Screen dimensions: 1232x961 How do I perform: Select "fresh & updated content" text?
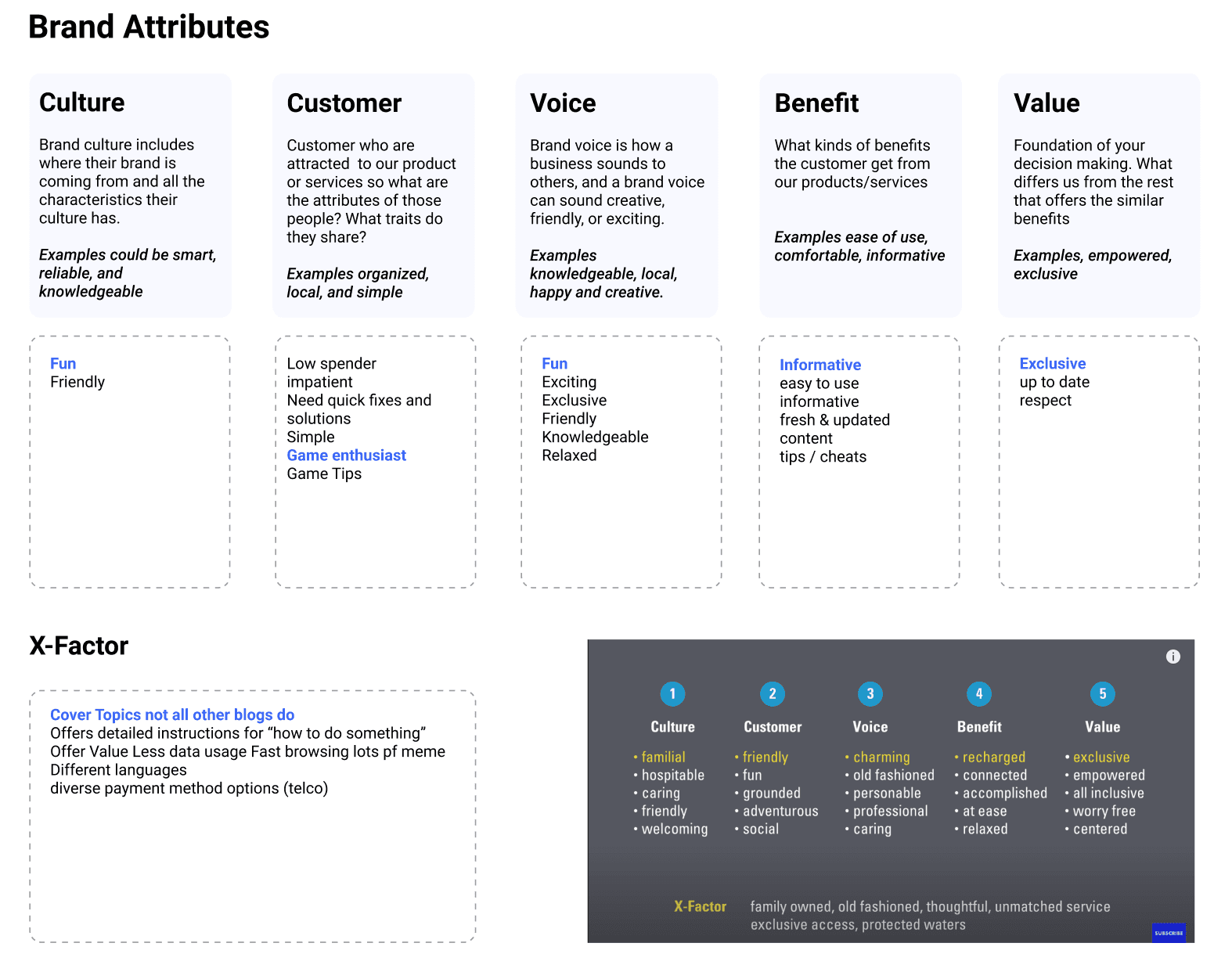click(x=835, y=429)
